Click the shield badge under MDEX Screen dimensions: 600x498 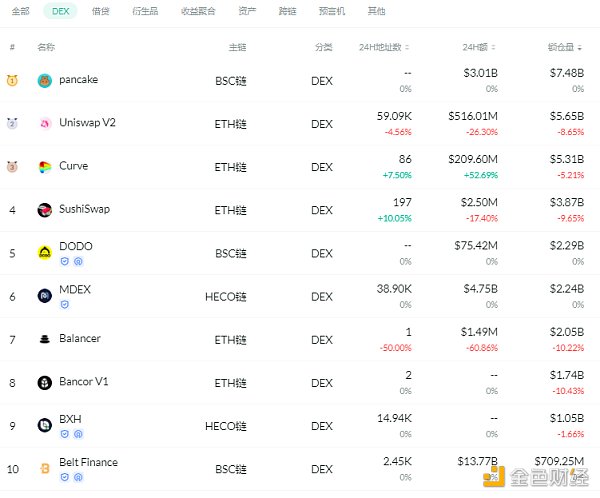pos(63,304)
